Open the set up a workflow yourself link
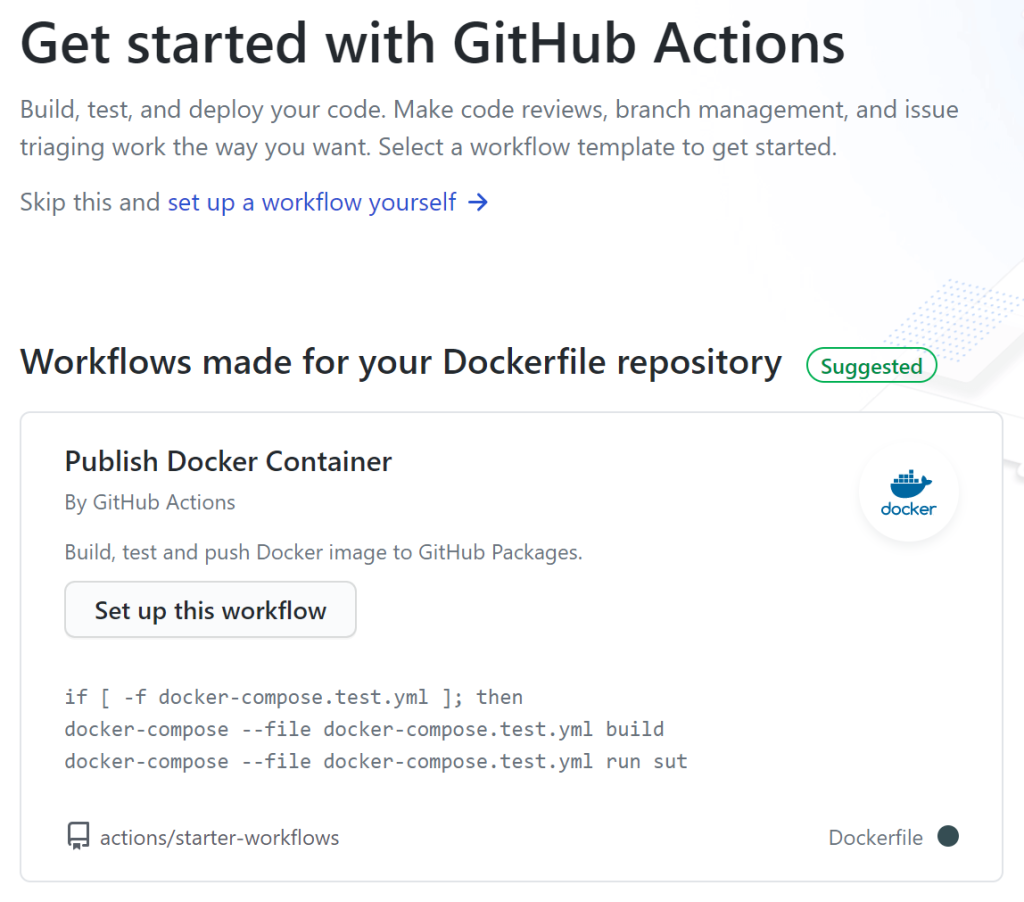 [x=311, y=202]
